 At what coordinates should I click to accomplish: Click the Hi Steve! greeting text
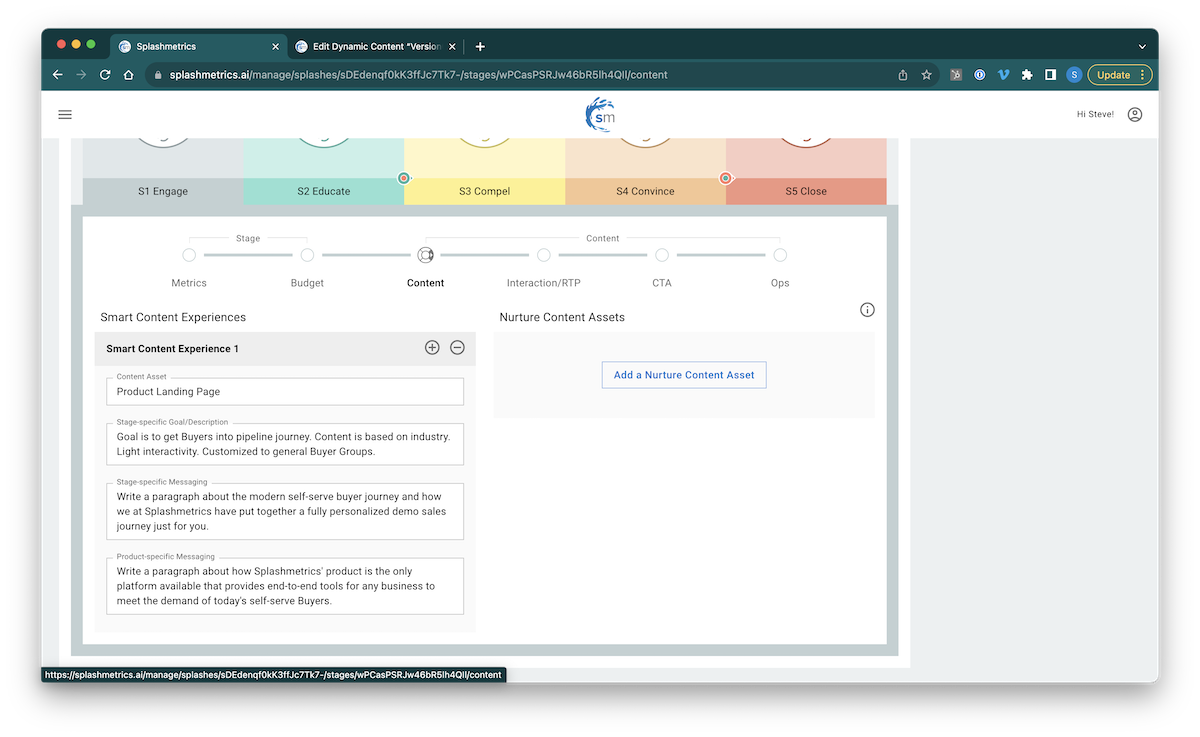coord(1095,115)
